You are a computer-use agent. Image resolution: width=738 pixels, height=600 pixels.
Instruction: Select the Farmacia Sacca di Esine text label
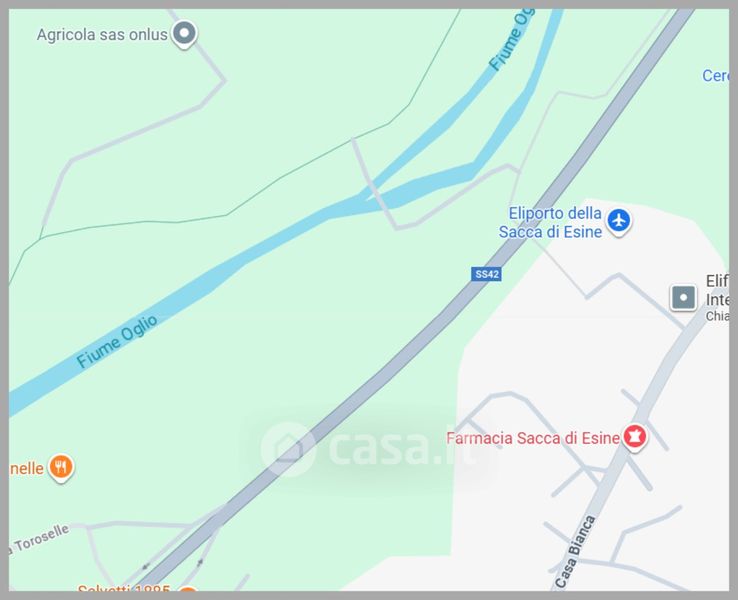[533, 438]
